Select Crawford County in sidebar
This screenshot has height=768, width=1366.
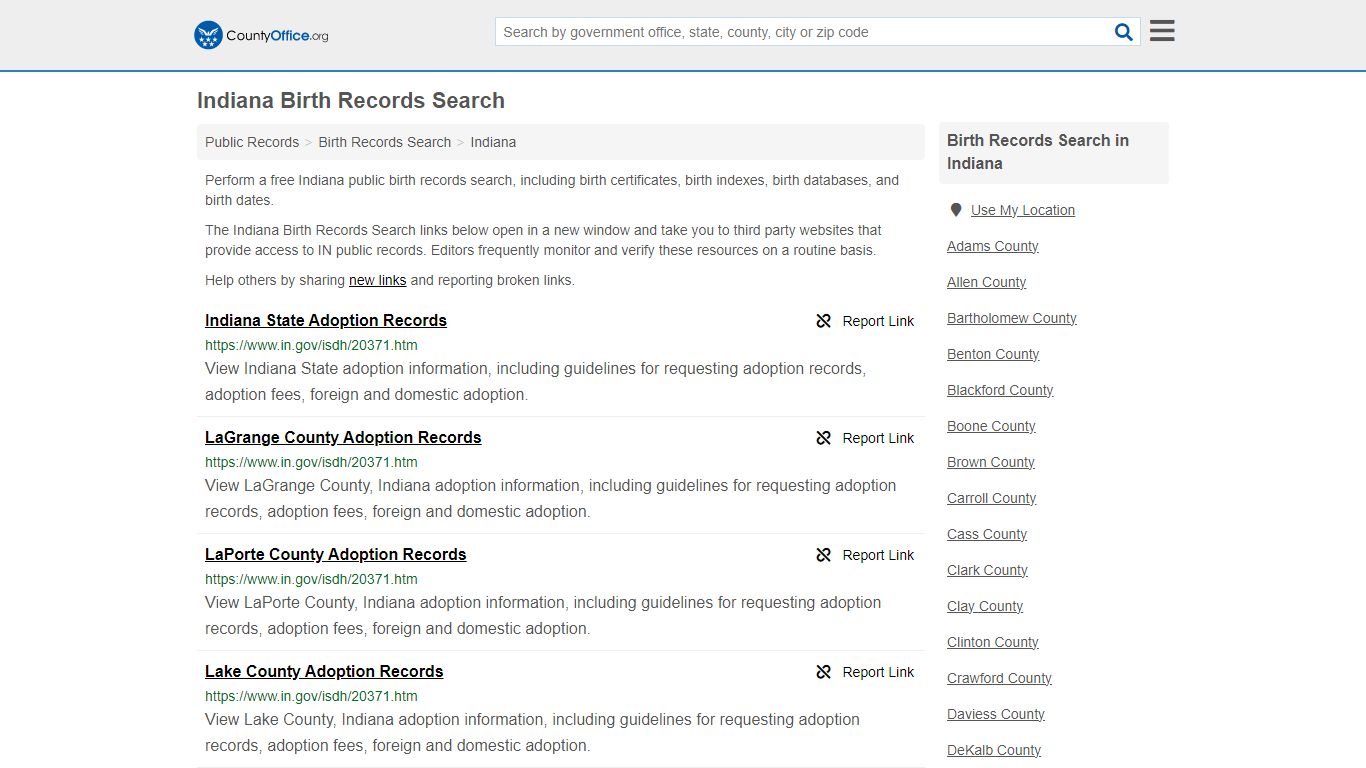coord(1000,678)
